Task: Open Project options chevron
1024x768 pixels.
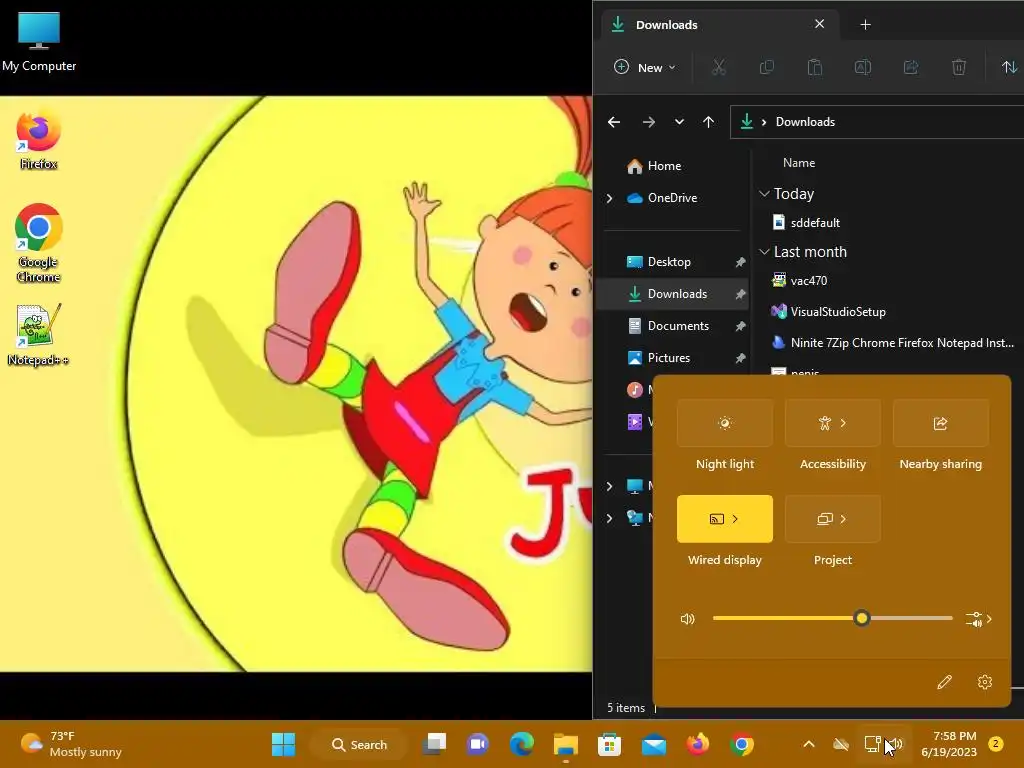Action: [843, 519]
